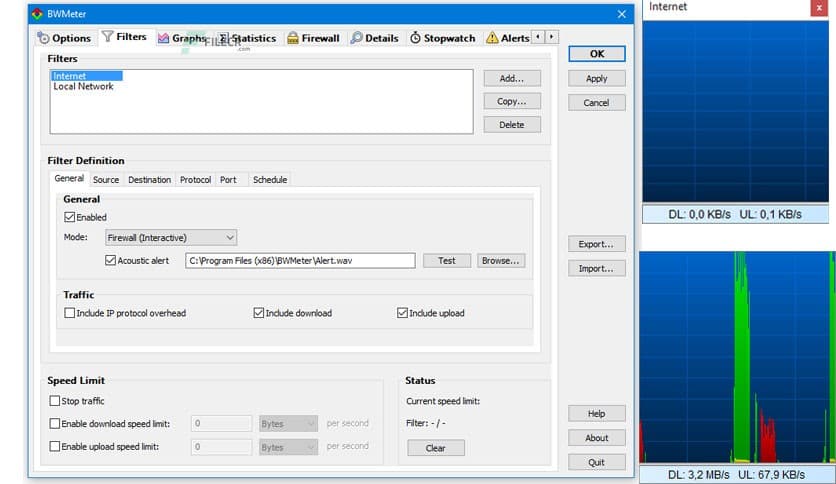Image resolution: width=836 pixels, height=484 pixels.
Task: Close the Internet graph window
Action: (819, 7)
